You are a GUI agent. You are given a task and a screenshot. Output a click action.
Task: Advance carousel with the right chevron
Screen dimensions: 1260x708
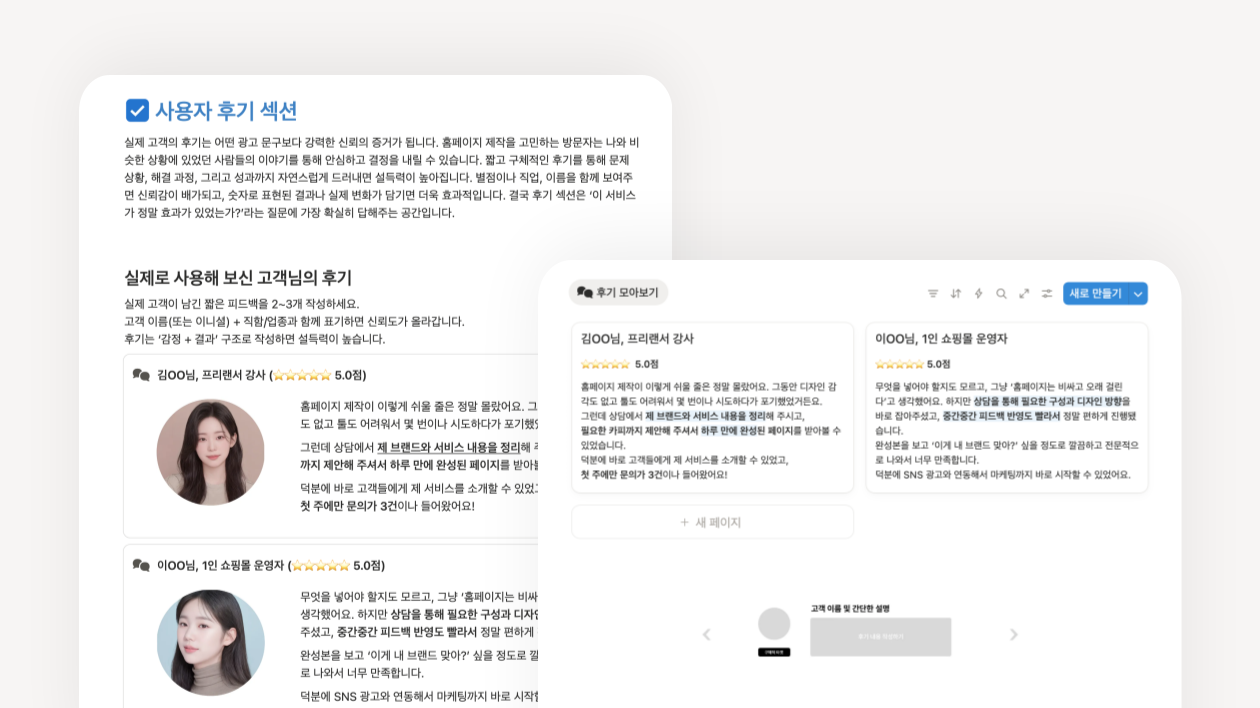1013,635
